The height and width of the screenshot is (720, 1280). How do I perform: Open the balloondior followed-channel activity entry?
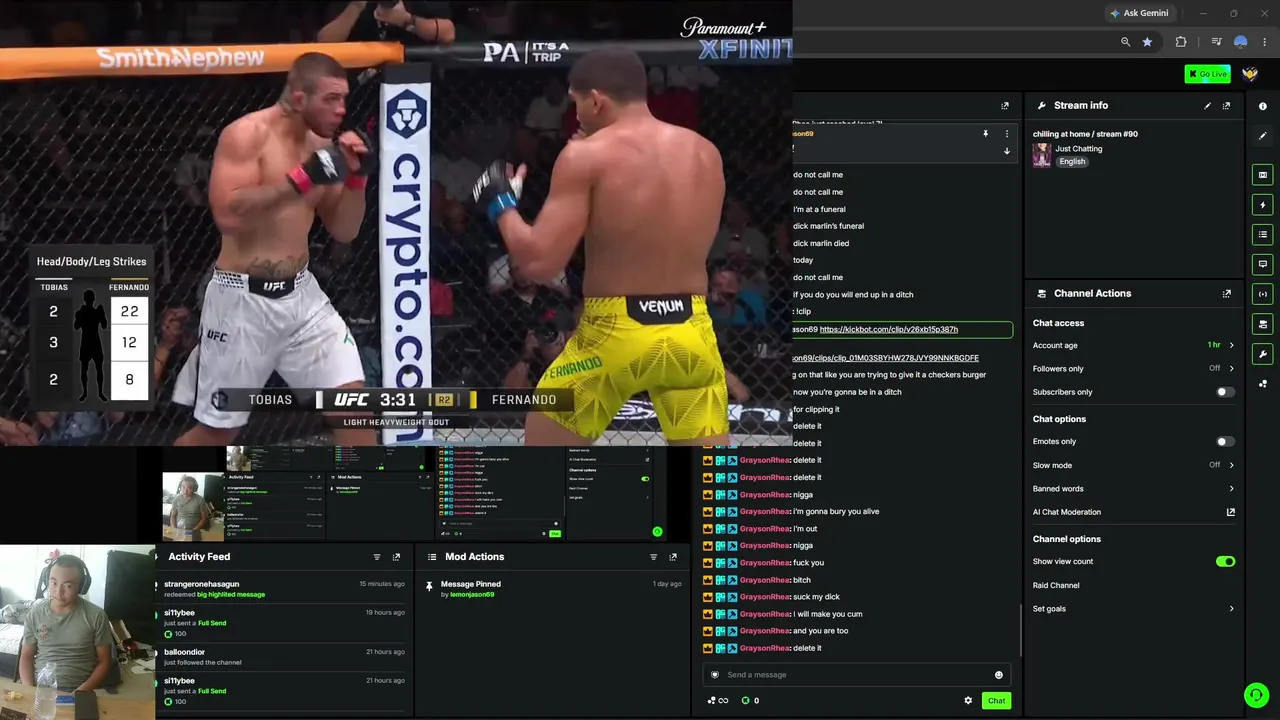pos(284,657)
